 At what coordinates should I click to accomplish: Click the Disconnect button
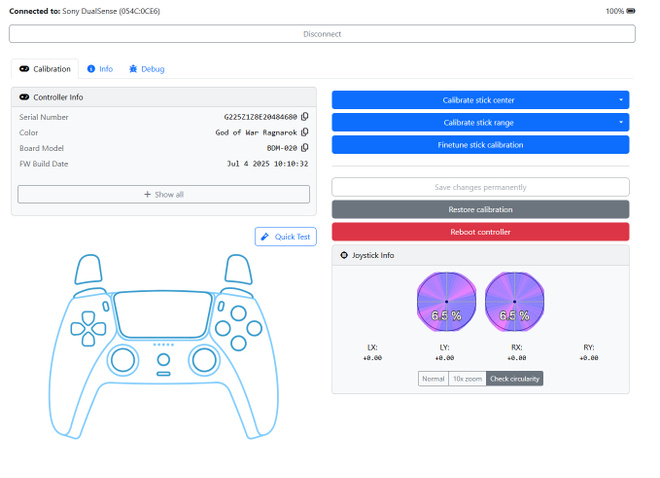click(x=322, y=34)
